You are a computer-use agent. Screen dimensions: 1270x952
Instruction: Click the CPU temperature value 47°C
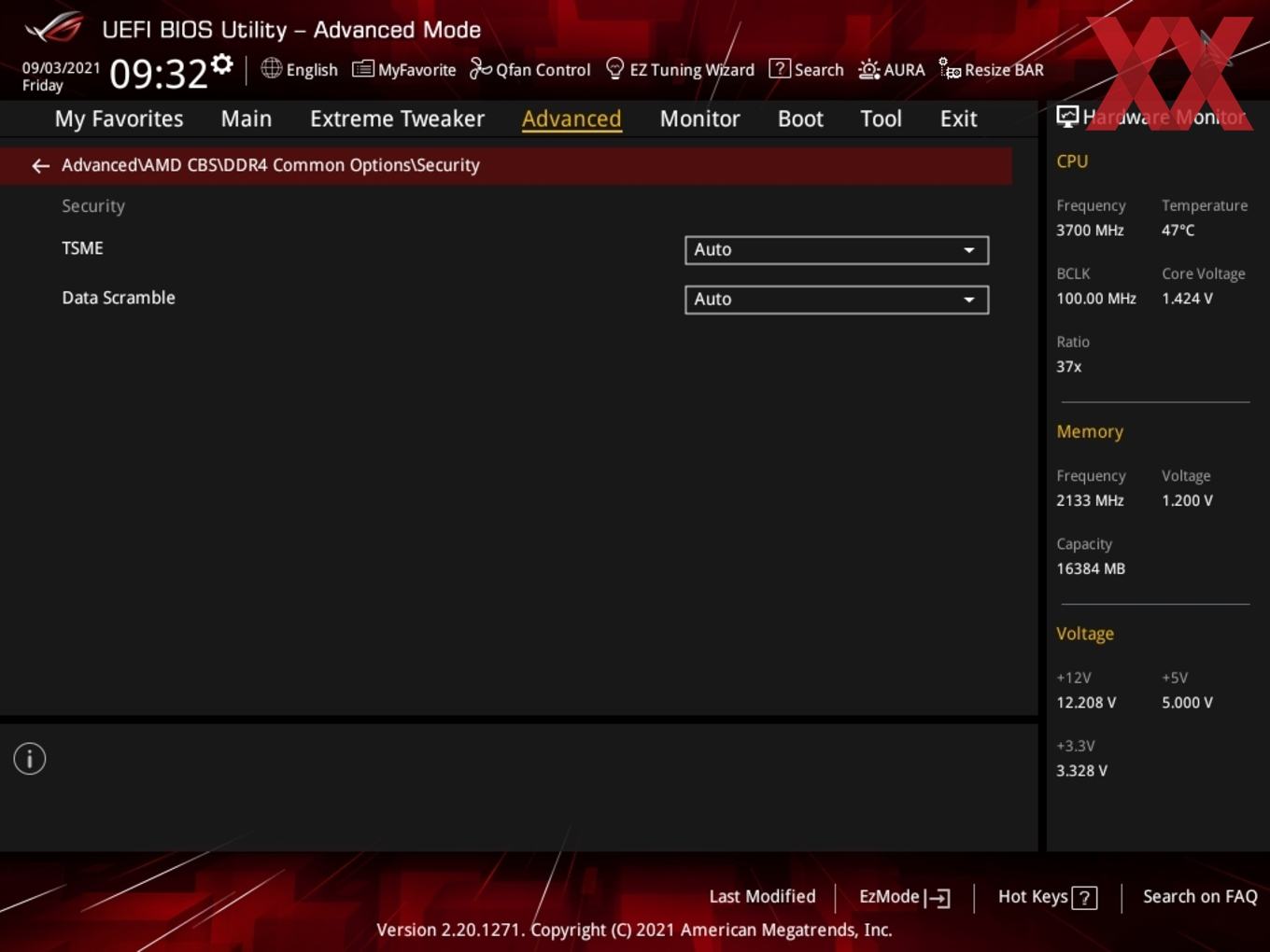coord(1178,231)
